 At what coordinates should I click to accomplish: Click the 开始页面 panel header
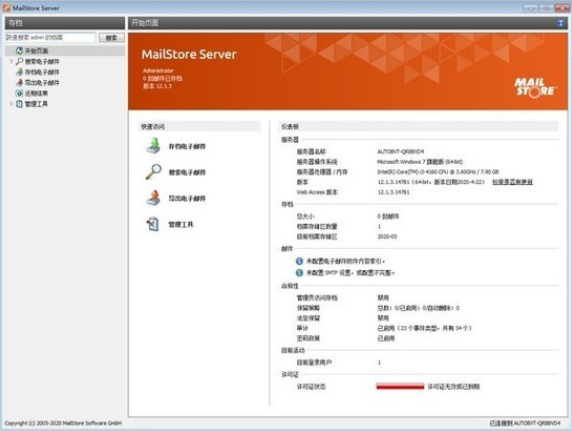coord(348,23)
